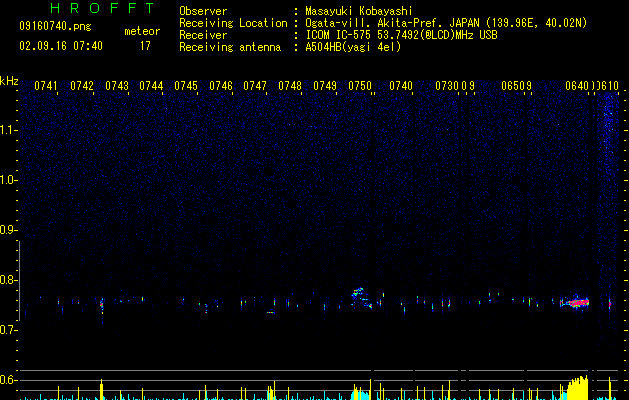Image resolution: width=629 pixels, height=400 pixels.
Task: Click the 0.7 kHz axis label
Action: pos(9,330)
